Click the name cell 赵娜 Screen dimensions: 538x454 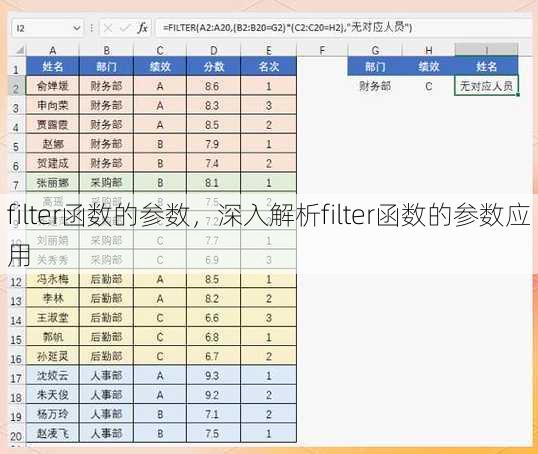[53, 144]
